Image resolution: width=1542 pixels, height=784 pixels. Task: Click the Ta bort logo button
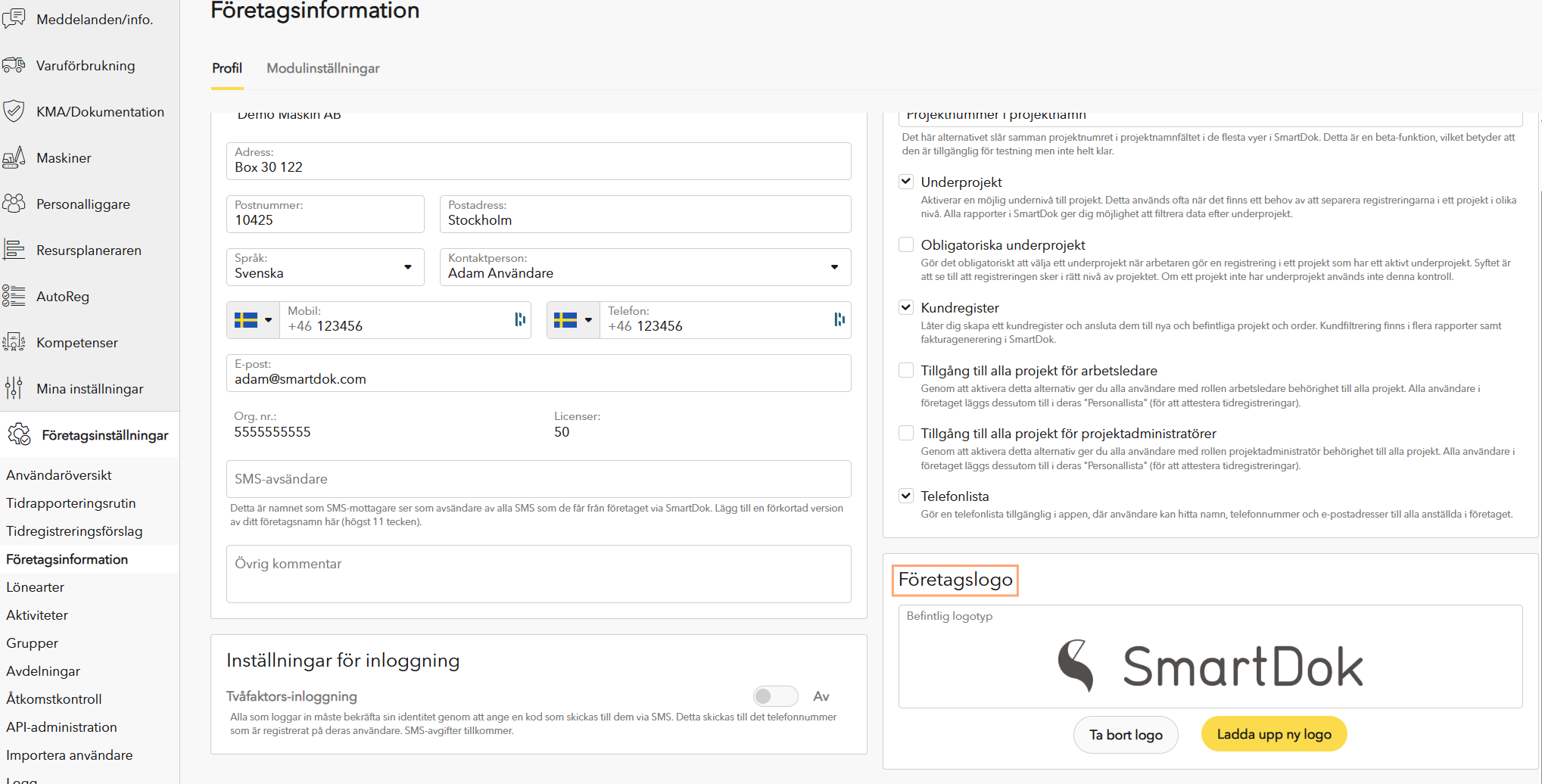[x=1126, y=735]
